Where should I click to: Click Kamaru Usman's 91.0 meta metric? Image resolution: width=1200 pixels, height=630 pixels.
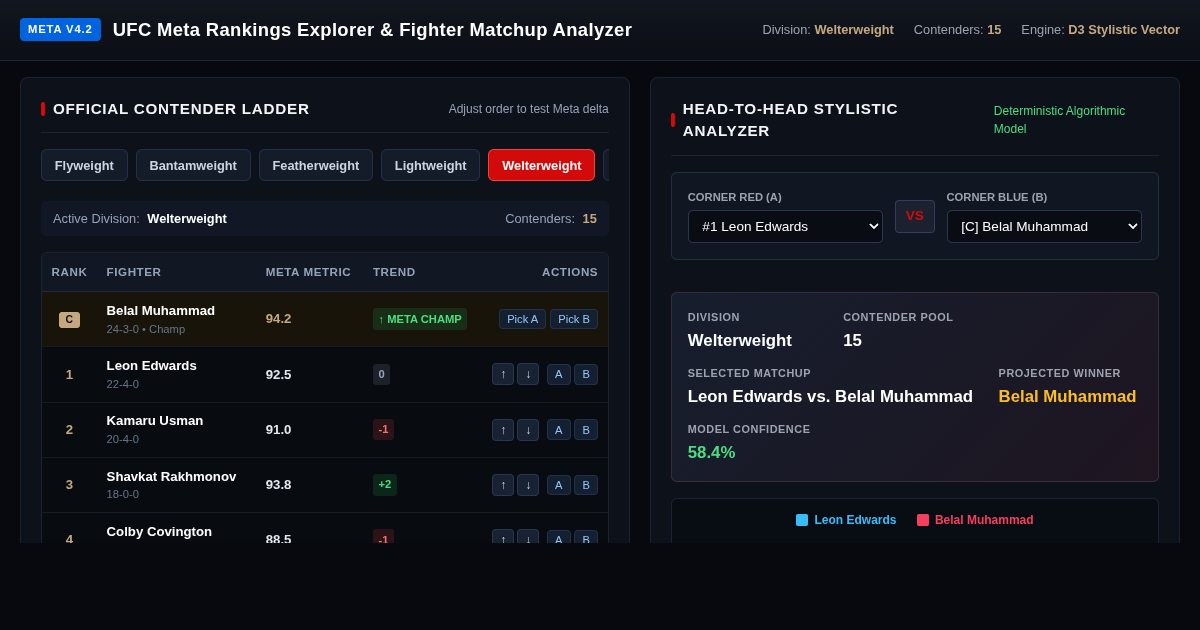[x=279, y=430]
